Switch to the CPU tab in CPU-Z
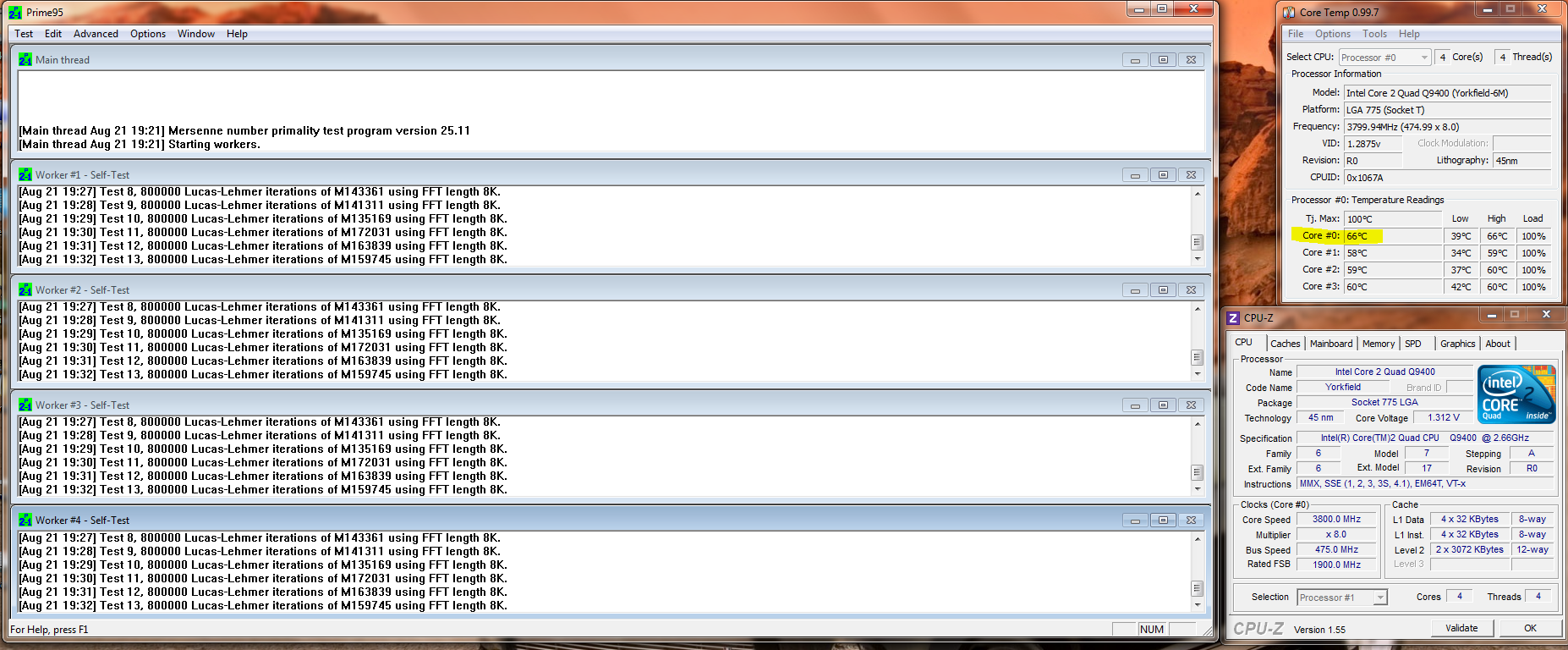This screenshot has width=1568, height=650. coord(1244,342)
